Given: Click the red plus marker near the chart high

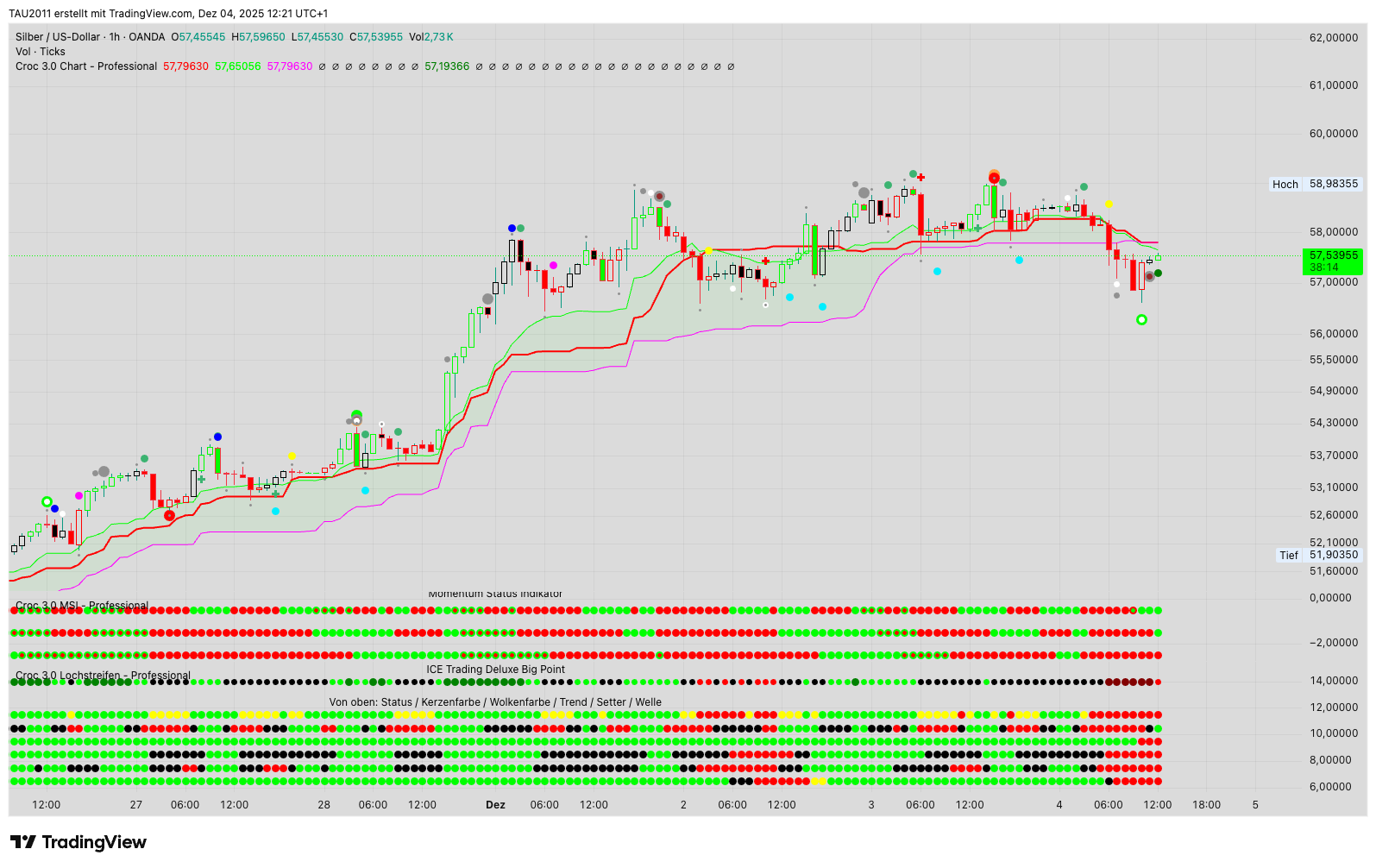Looking at the screenshot, I should tap(921, 177).
